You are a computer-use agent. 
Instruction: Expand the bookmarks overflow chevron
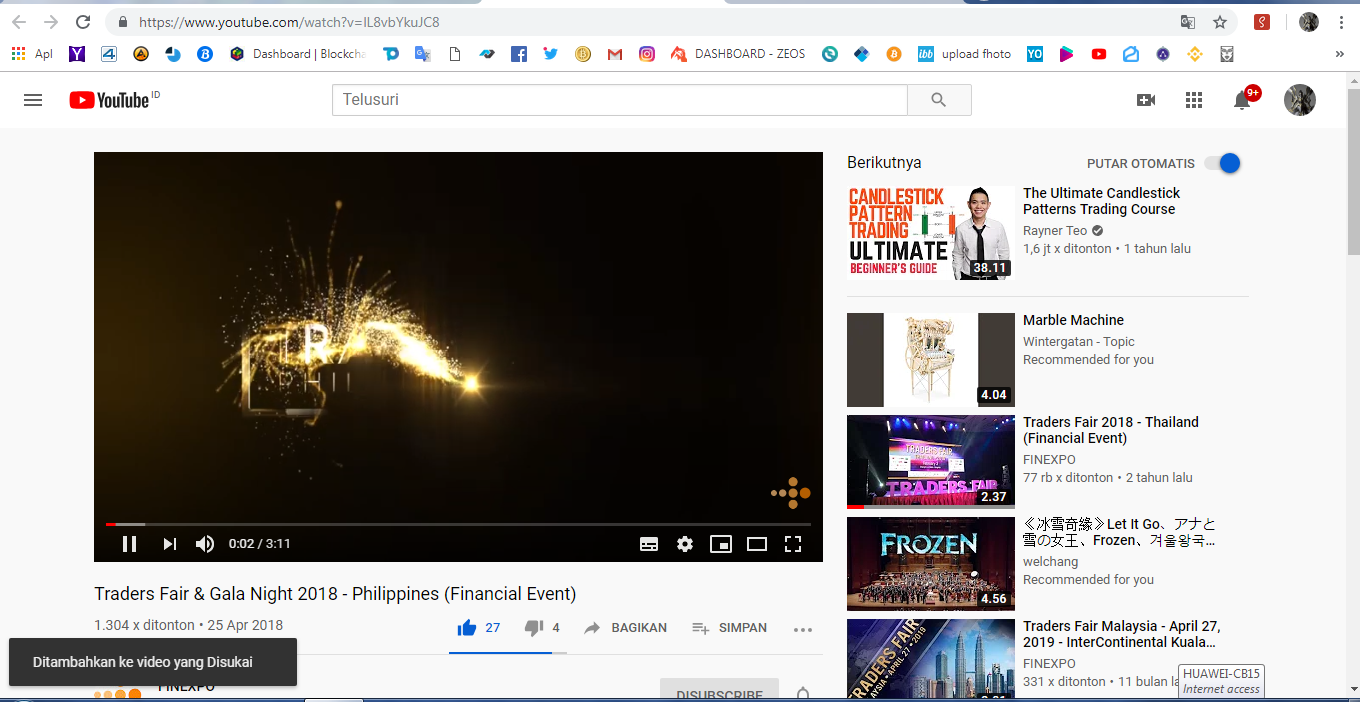(x=1340, y=54)
